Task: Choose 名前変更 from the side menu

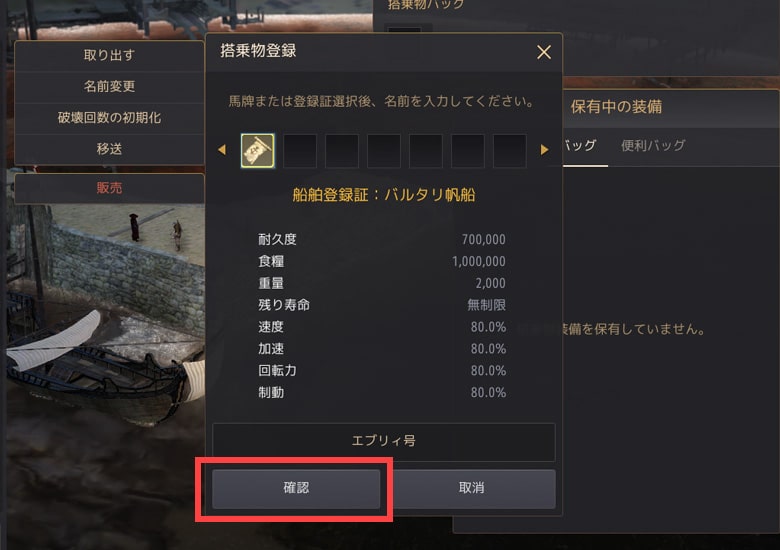Action: [109, 87]
